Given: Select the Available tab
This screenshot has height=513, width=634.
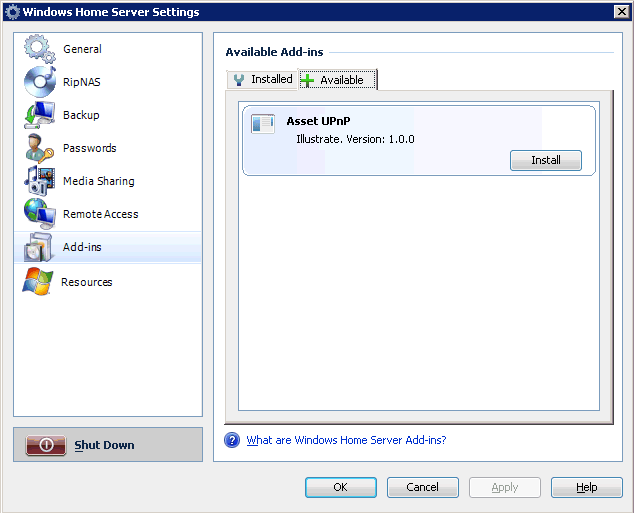Looking at the screenshot, I should pos(338,80).
